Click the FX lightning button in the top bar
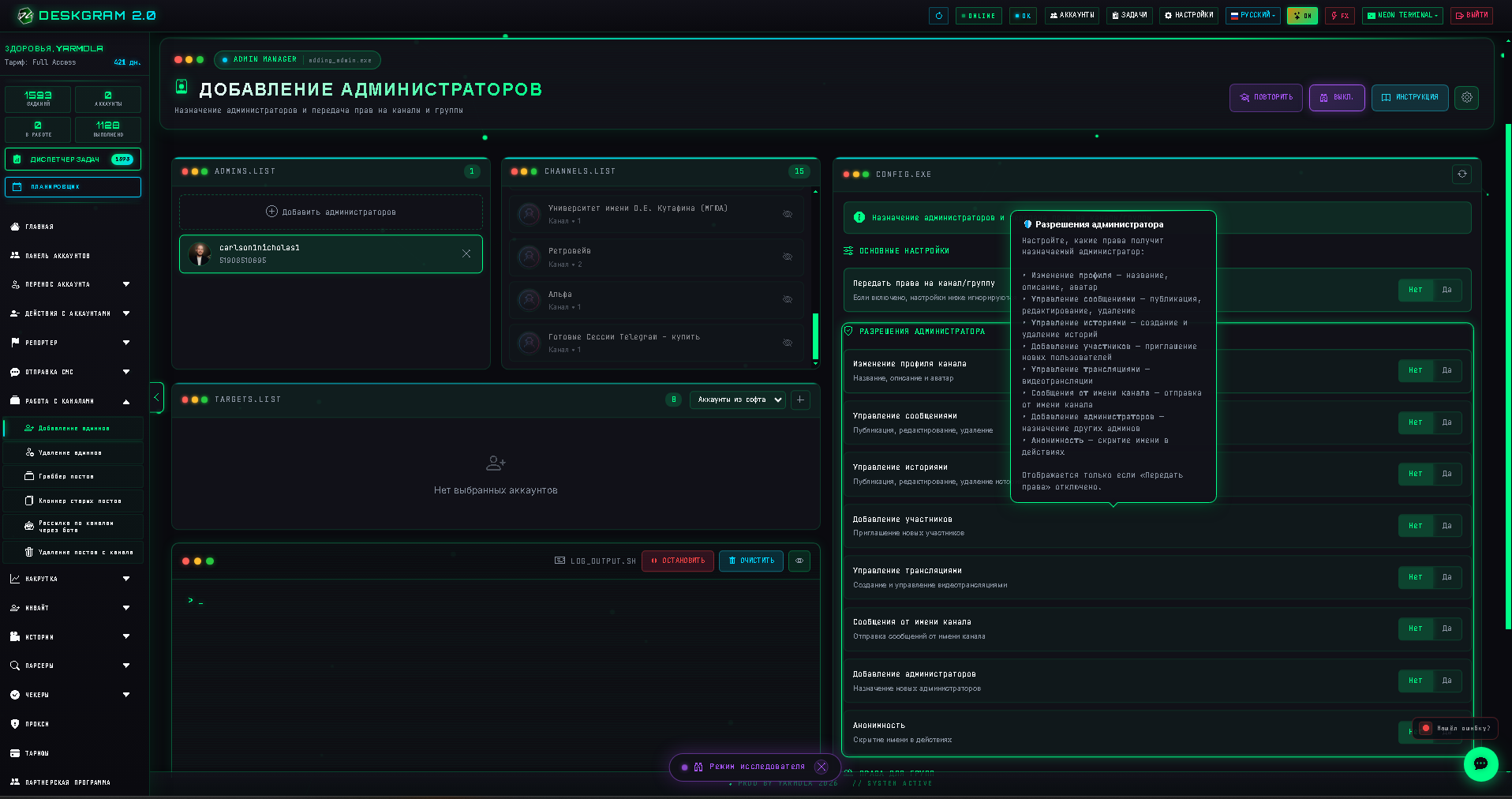The width and height of the screenshot is (1512, 799). click(1340, 15)
